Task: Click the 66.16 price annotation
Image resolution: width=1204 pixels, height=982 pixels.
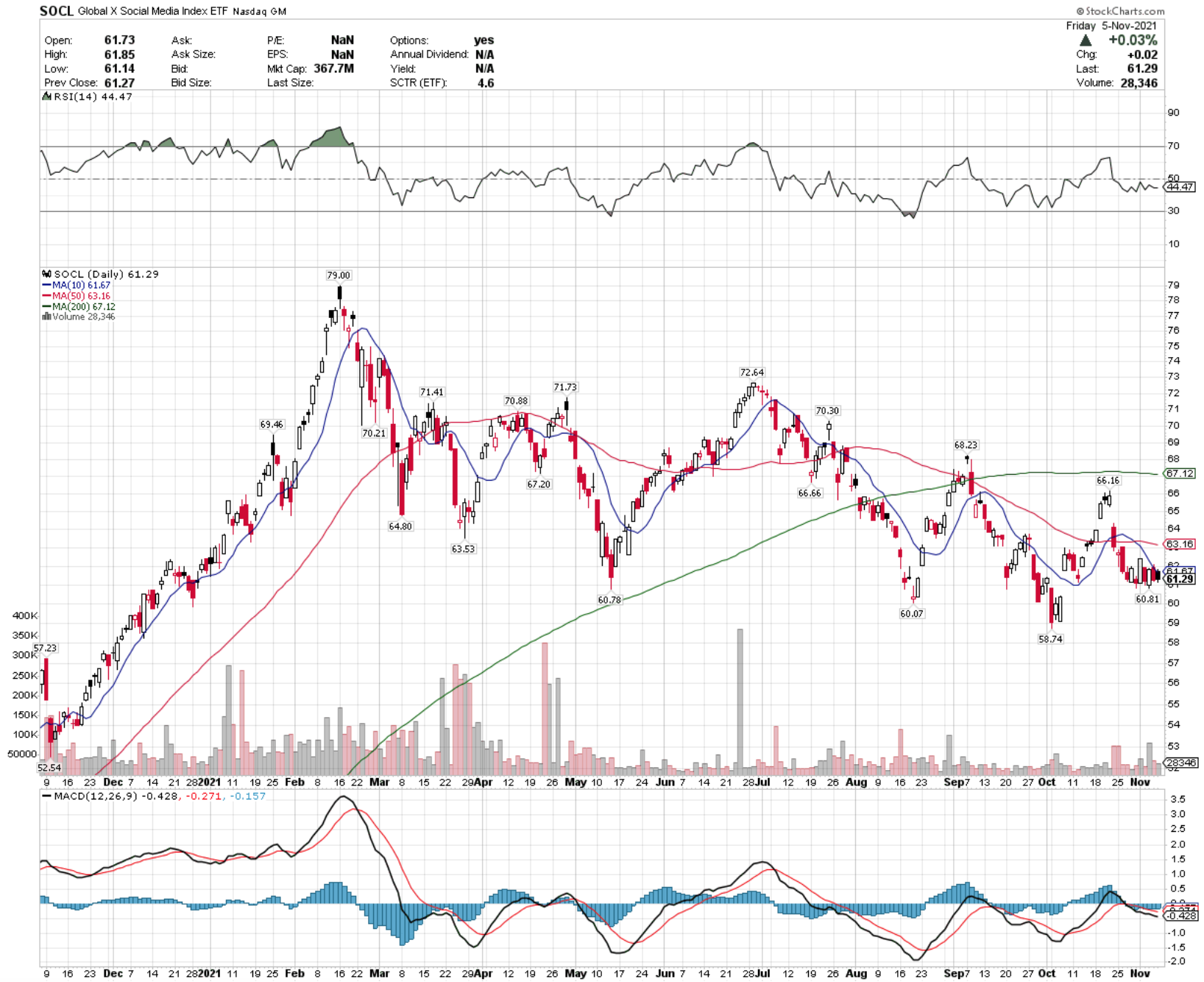Action: (1108, 481)
